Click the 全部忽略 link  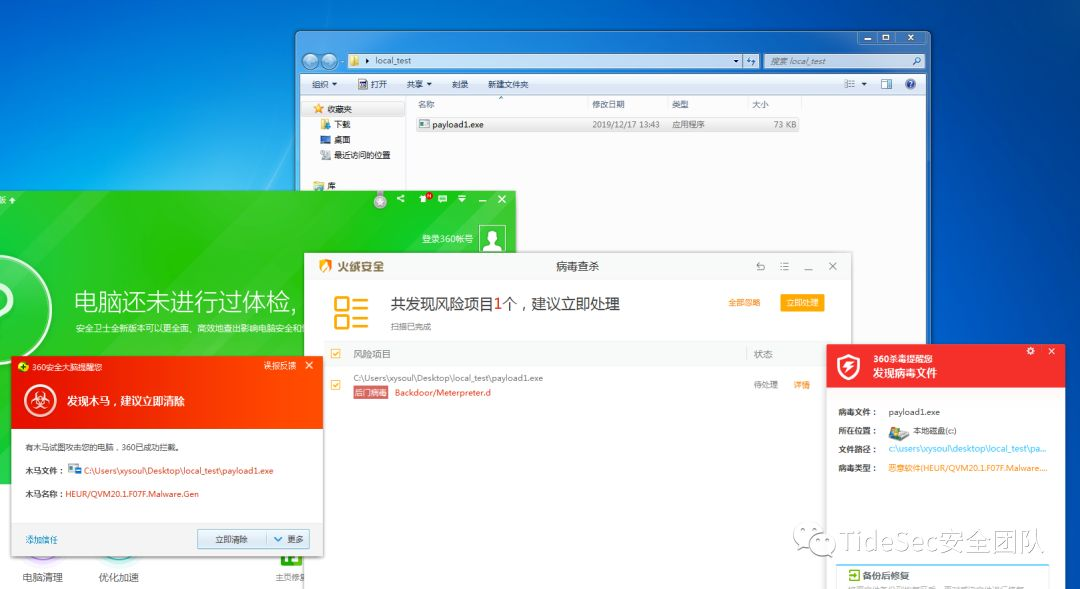744,303
